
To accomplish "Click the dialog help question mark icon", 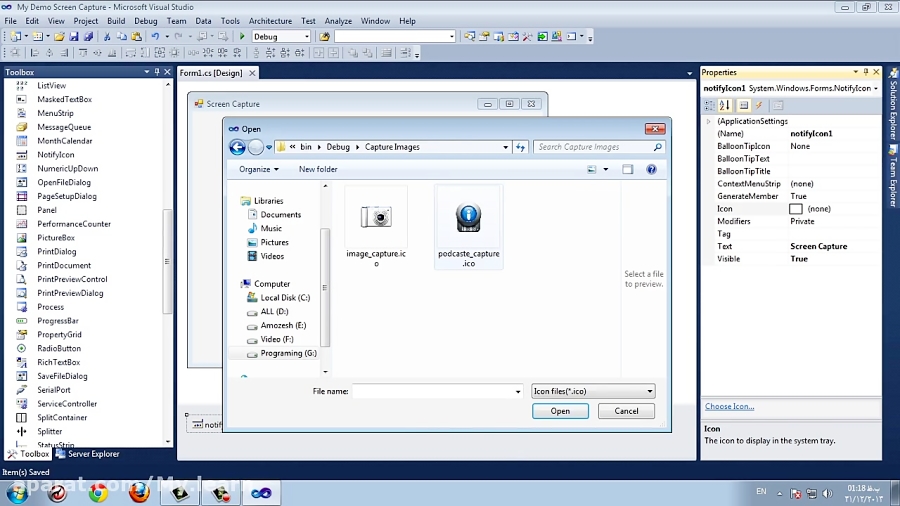I will pos(651,170).
